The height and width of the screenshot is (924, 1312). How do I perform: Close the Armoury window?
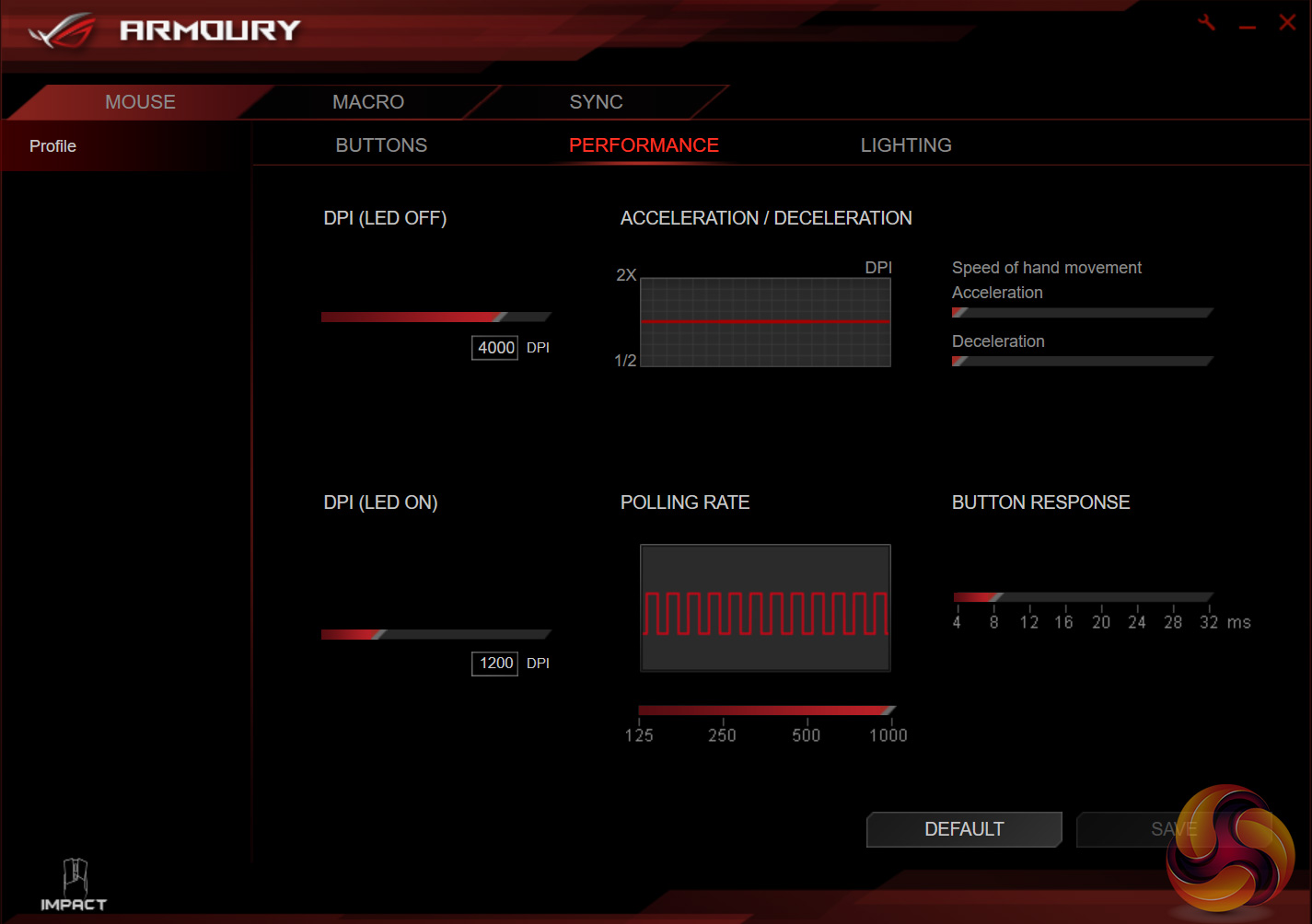1287,22
